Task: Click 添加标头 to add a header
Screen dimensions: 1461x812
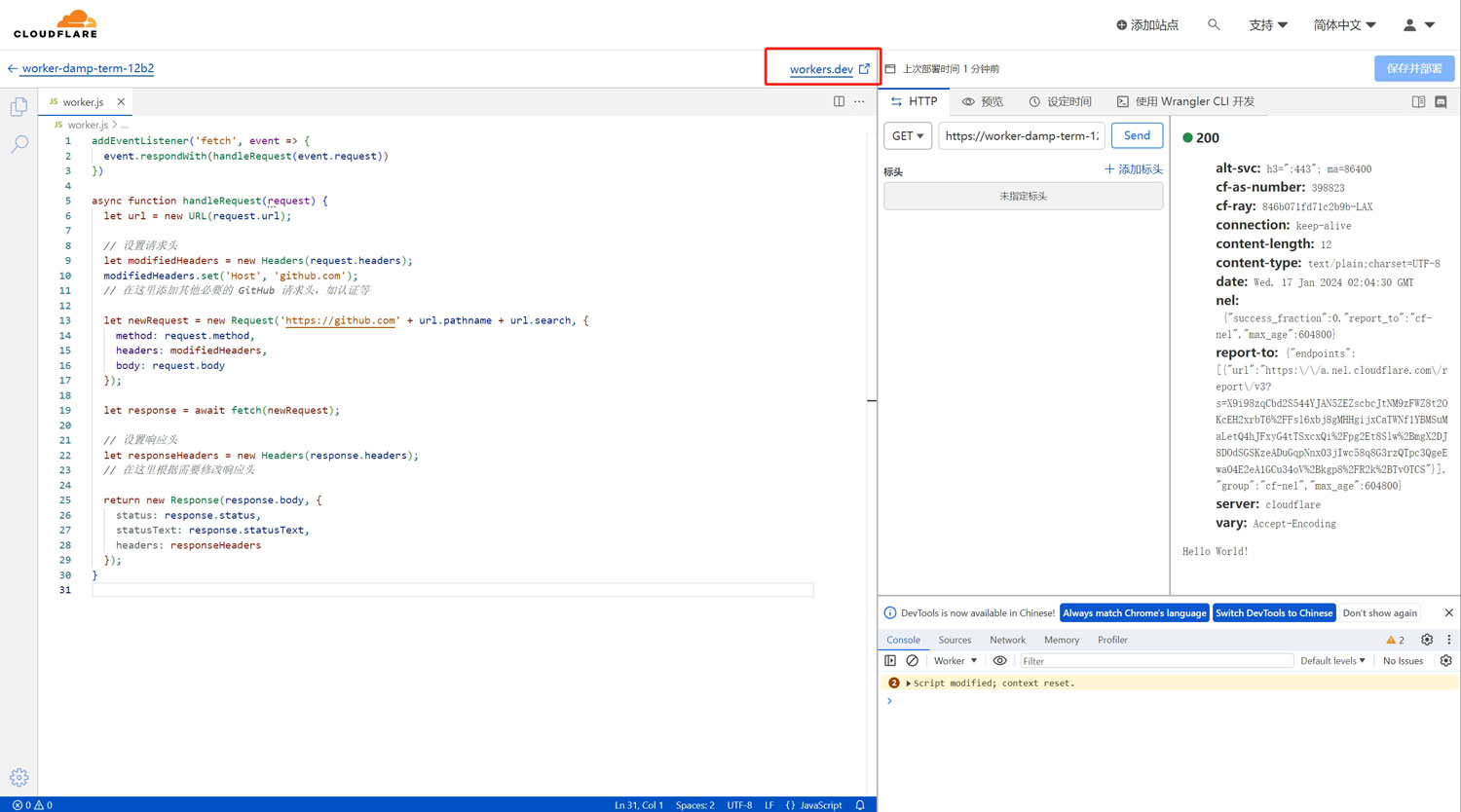Action: (1134, 169)
